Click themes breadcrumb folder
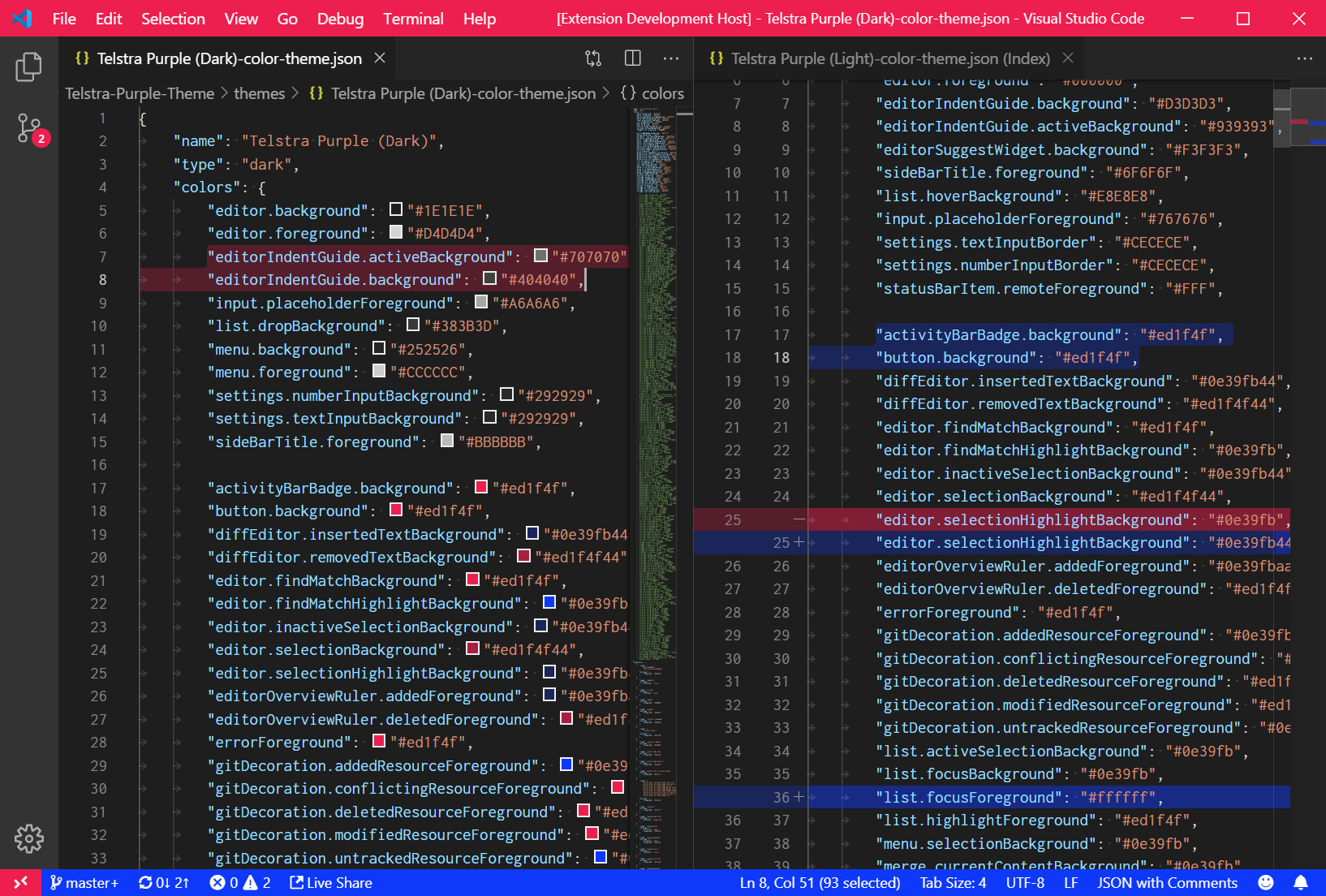Image resolution: width=1326 pixels, height=896 pixels. tap(259, 93)
